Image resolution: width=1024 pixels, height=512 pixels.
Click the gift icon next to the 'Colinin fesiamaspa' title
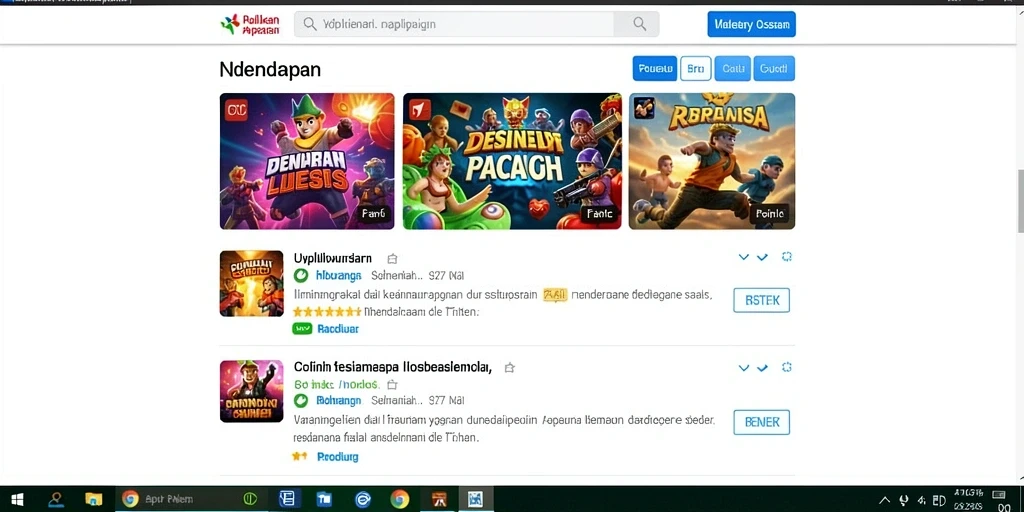tap(509, 368)
